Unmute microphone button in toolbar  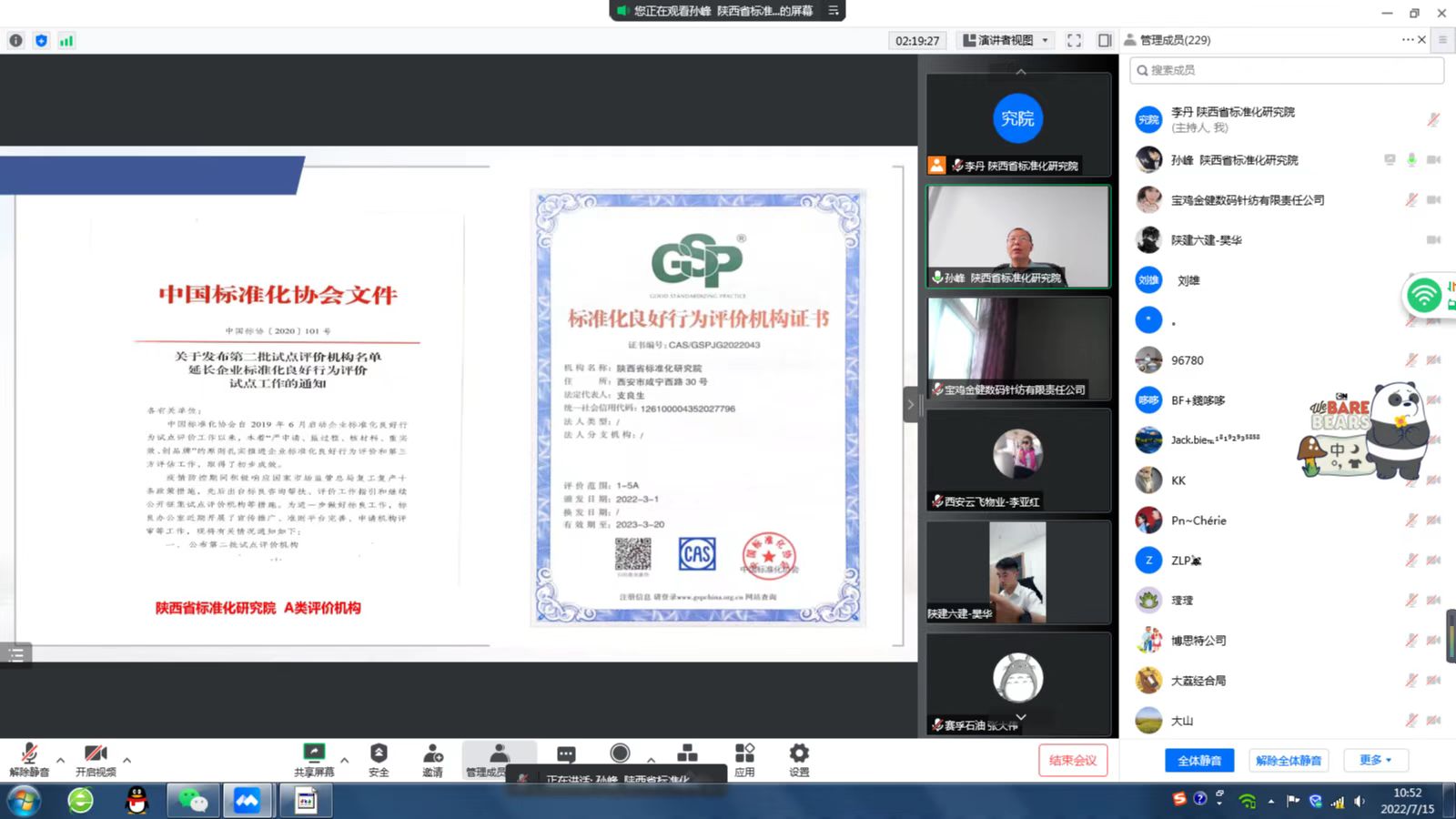tap(29, 759)
